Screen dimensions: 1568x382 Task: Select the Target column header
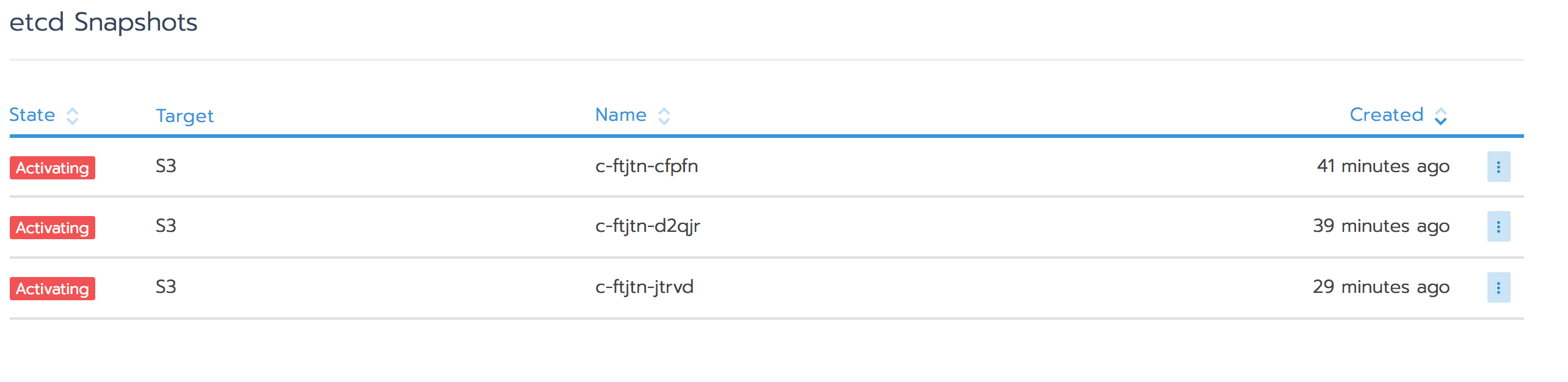point(185,116)
